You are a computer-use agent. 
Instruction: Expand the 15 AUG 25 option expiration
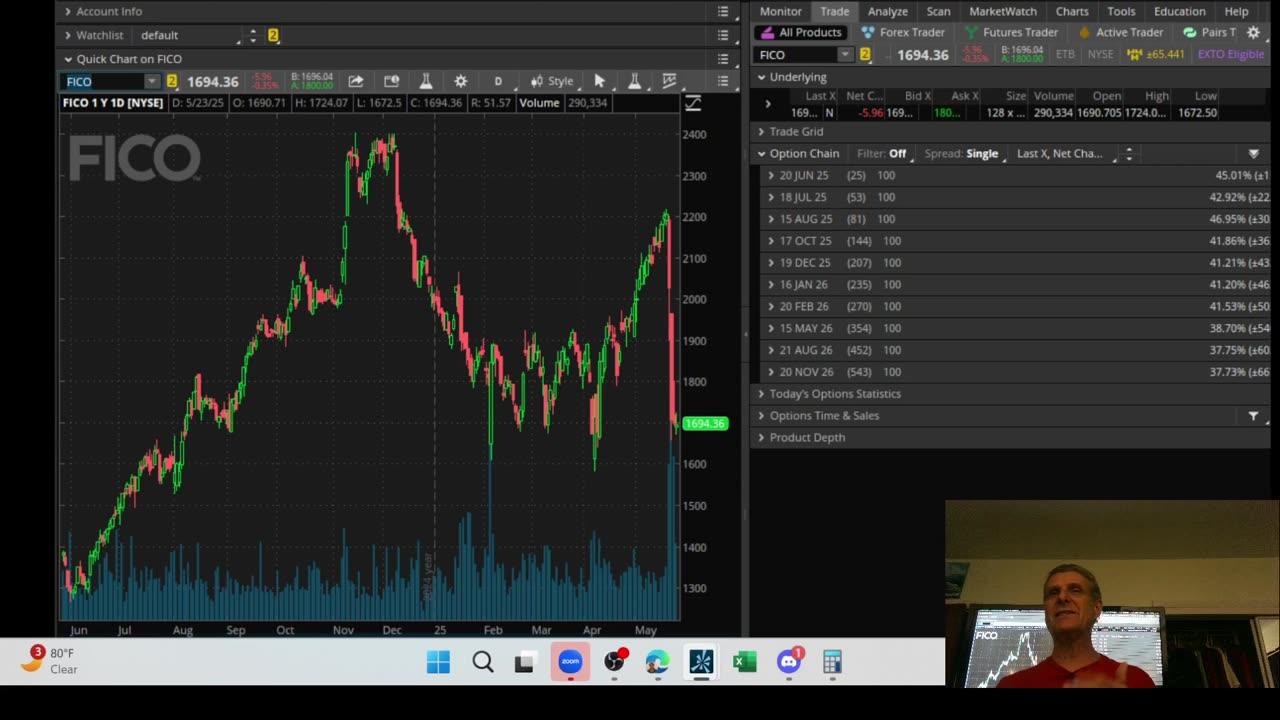771,219
